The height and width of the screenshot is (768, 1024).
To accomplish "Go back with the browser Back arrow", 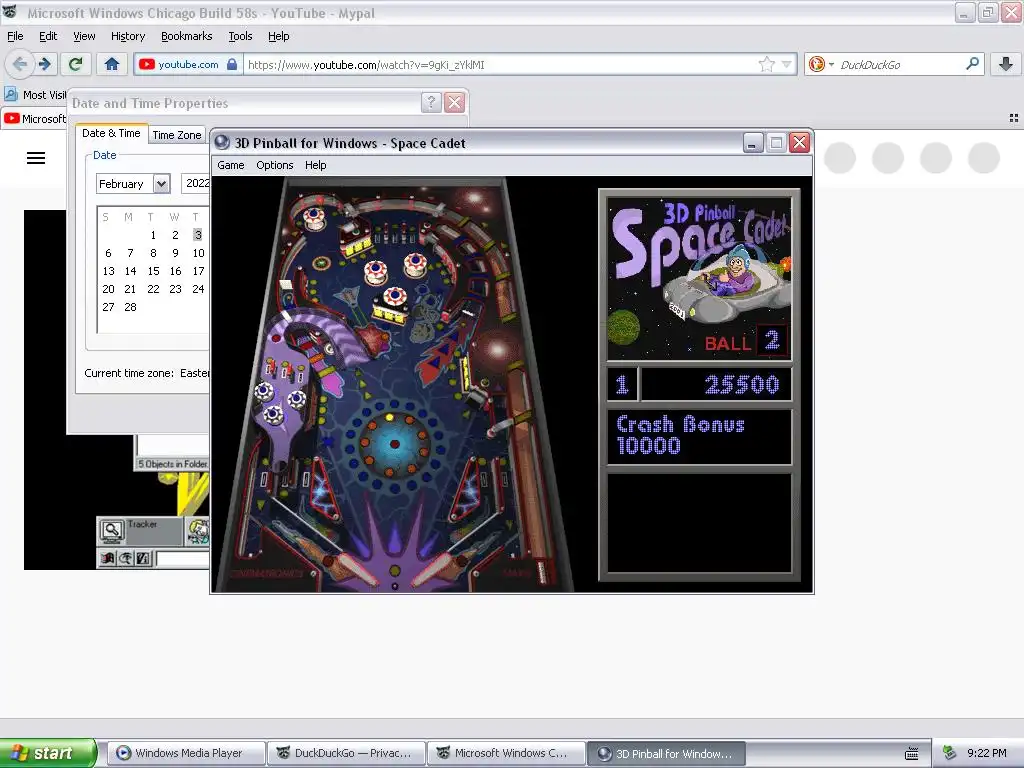I will tap(20, 64).
